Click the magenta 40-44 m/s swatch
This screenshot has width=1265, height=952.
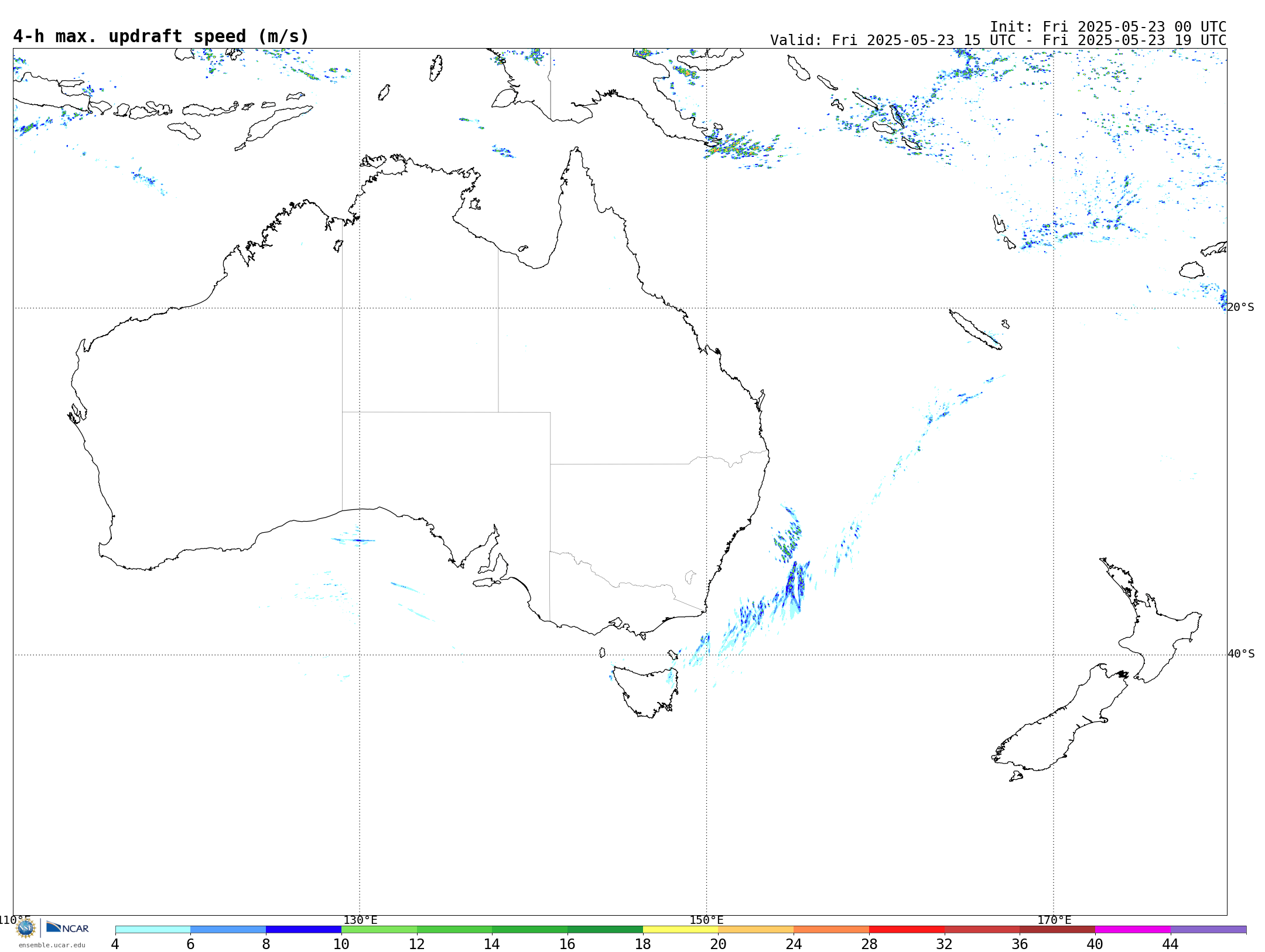pos(1133,930)
